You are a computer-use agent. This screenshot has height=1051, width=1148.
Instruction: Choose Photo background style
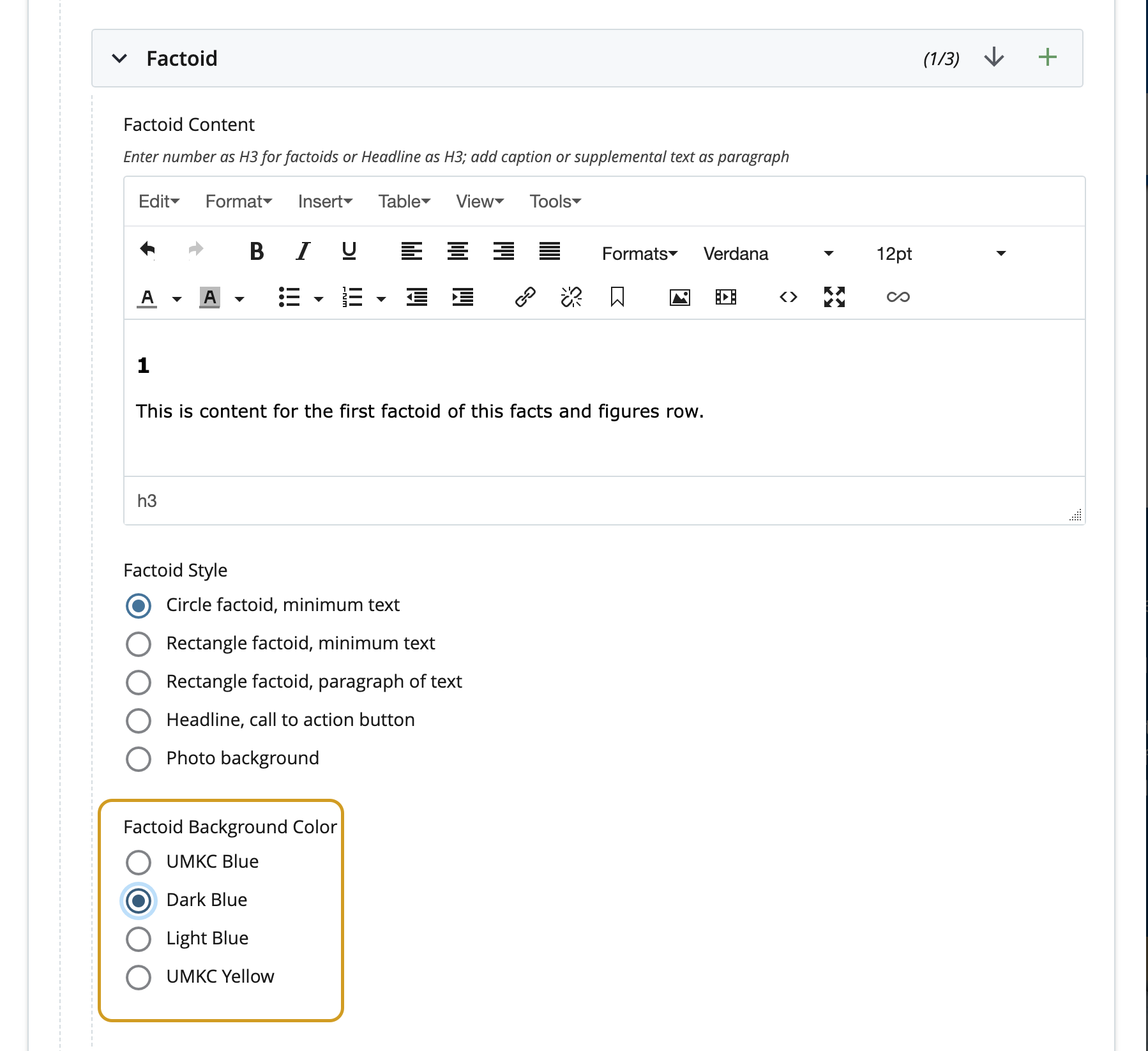click(x=139, y=759)
